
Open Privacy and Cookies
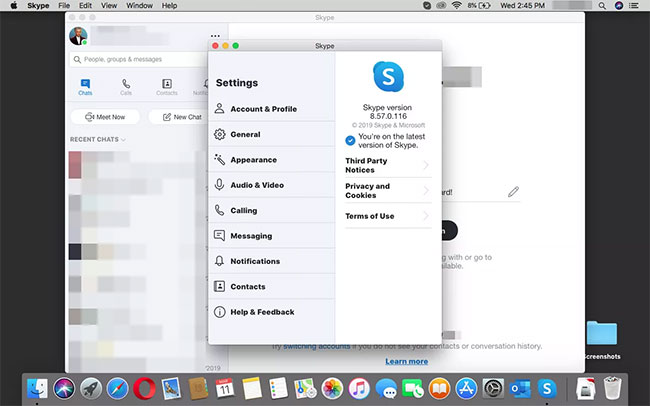pyautogui.click(x=388, y=191)
